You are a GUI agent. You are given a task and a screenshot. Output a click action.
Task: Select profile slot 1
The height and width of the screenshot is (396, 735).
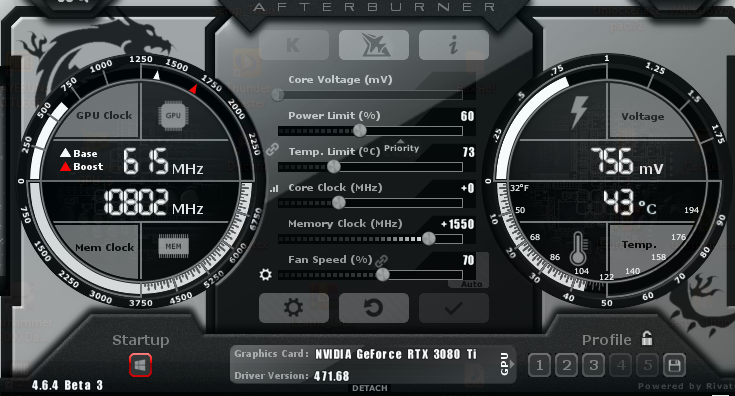coord(540,365)
